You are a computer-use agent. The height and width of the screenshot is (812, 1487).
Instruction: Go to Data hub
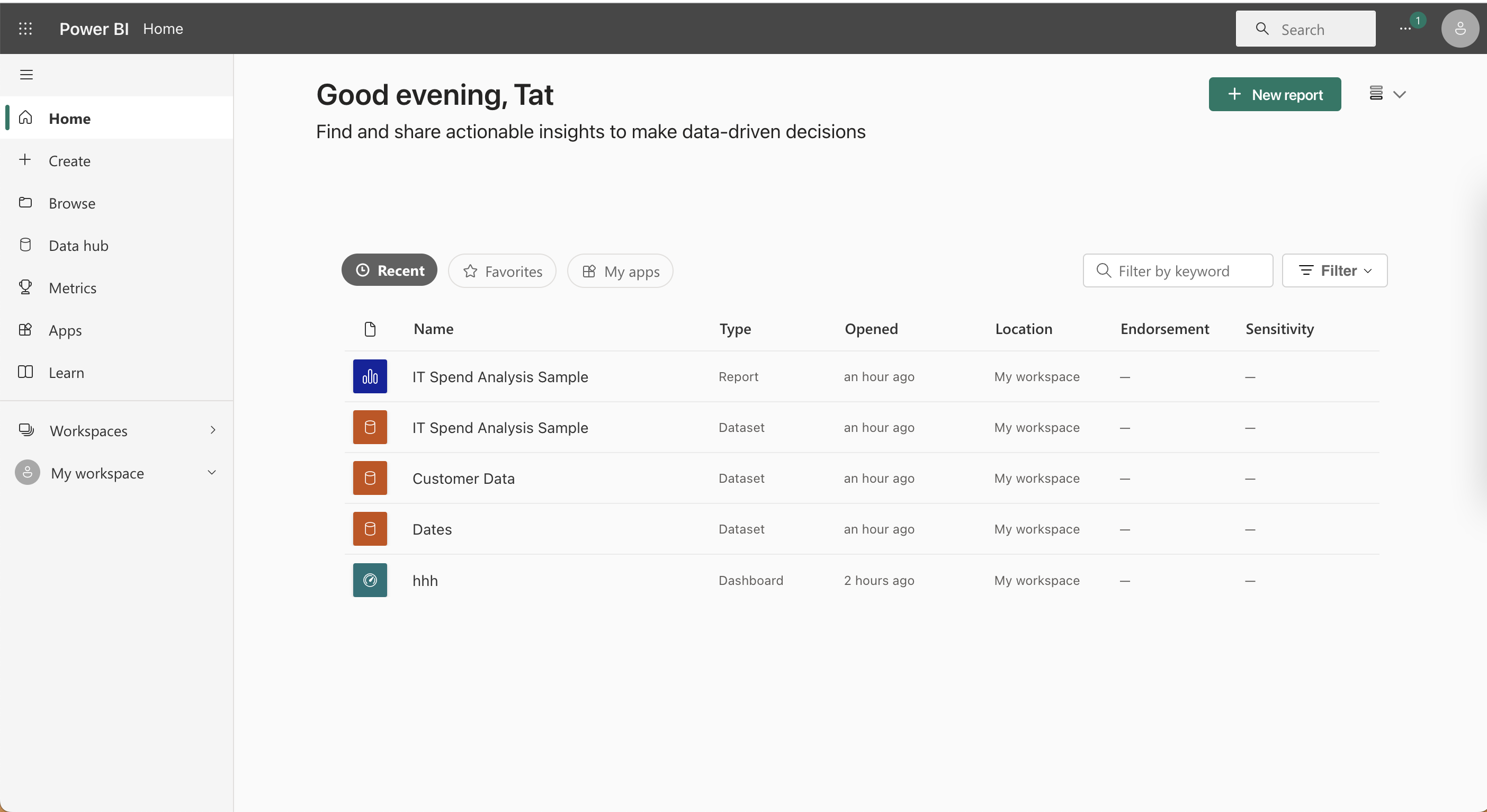[x=117, y=245]
